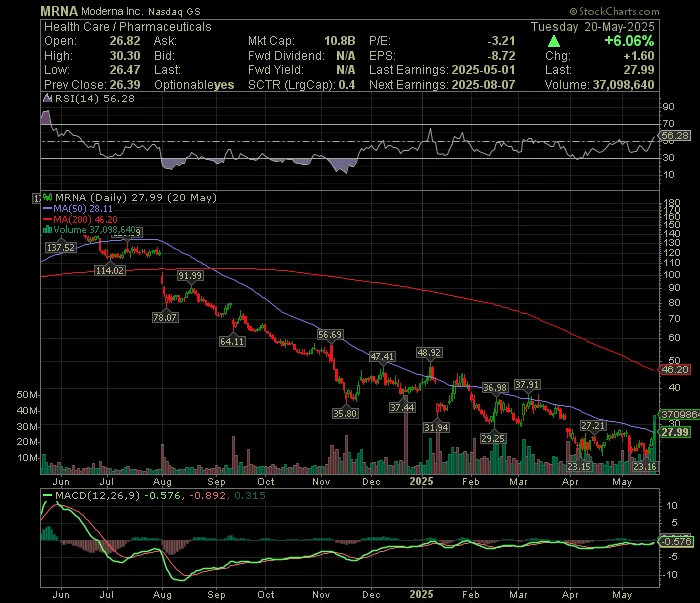The height and width of the screenshot is (603, 700).
Task: Click the 36.98 price annotation
Action: click(495, 388)
